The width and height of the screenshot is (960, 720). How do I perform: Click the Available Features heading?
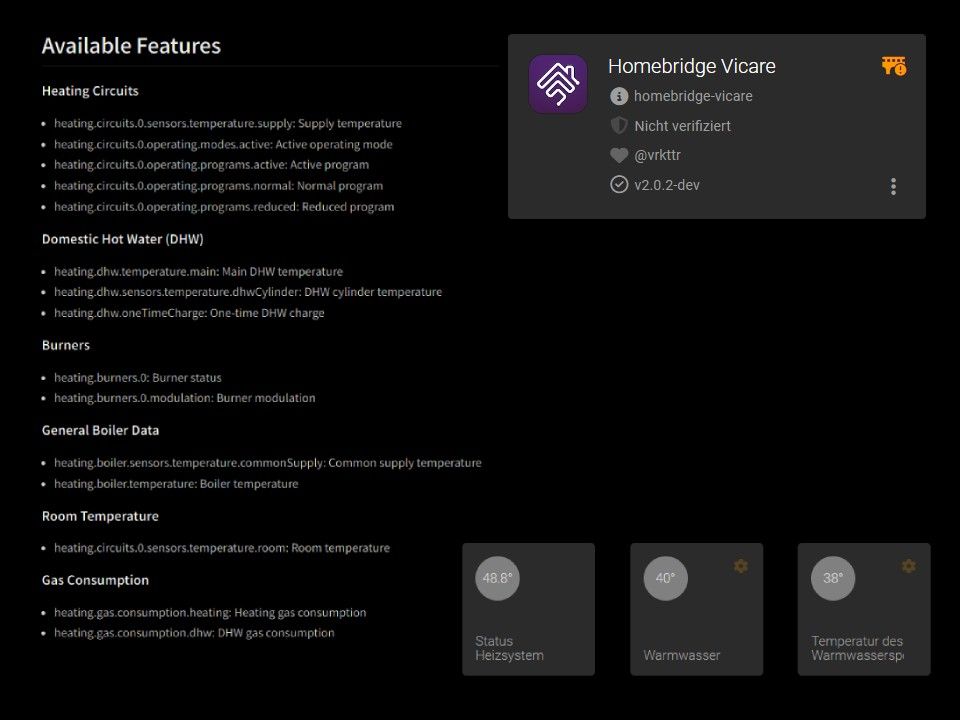point(131,46)
